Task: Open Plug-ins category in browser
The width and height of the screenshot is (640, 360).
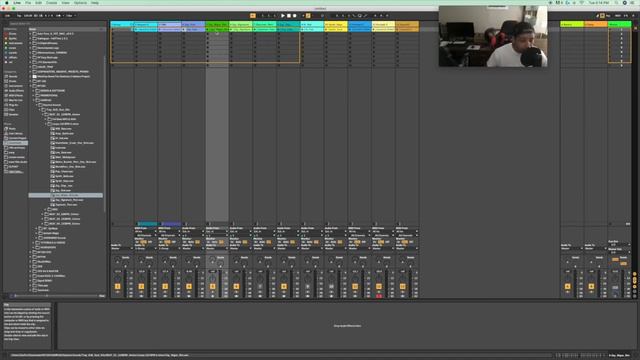Action: (x=13, y=105)
